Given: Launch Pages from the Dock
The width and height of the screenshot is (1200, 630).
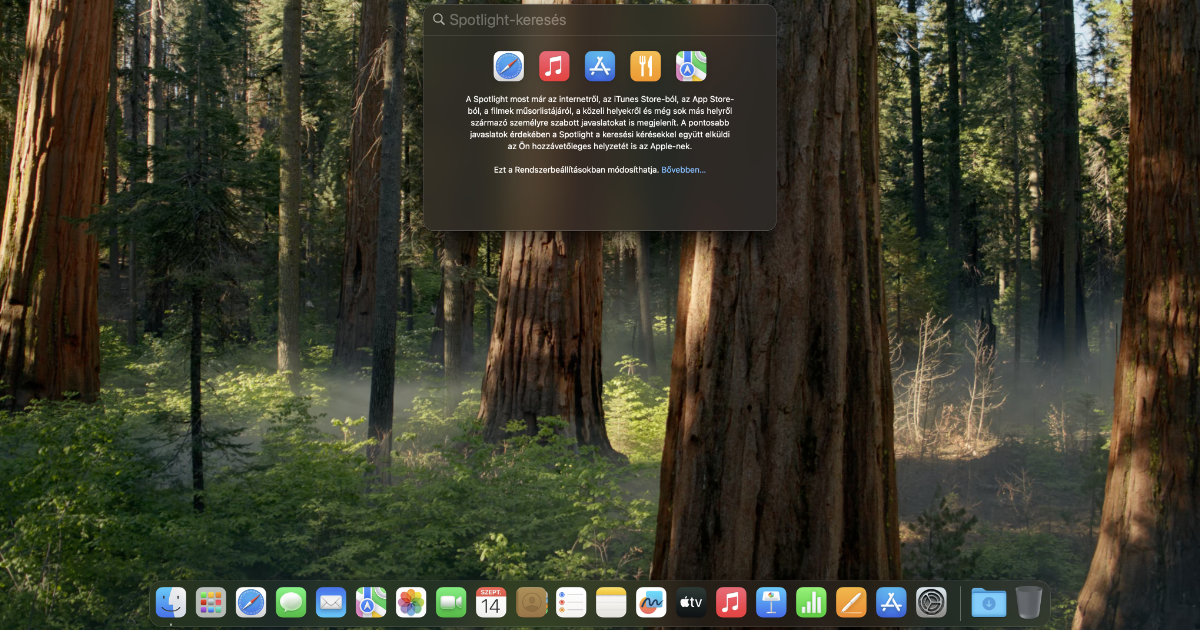Looking at the screenshot, I should click(x=851, y=602).
